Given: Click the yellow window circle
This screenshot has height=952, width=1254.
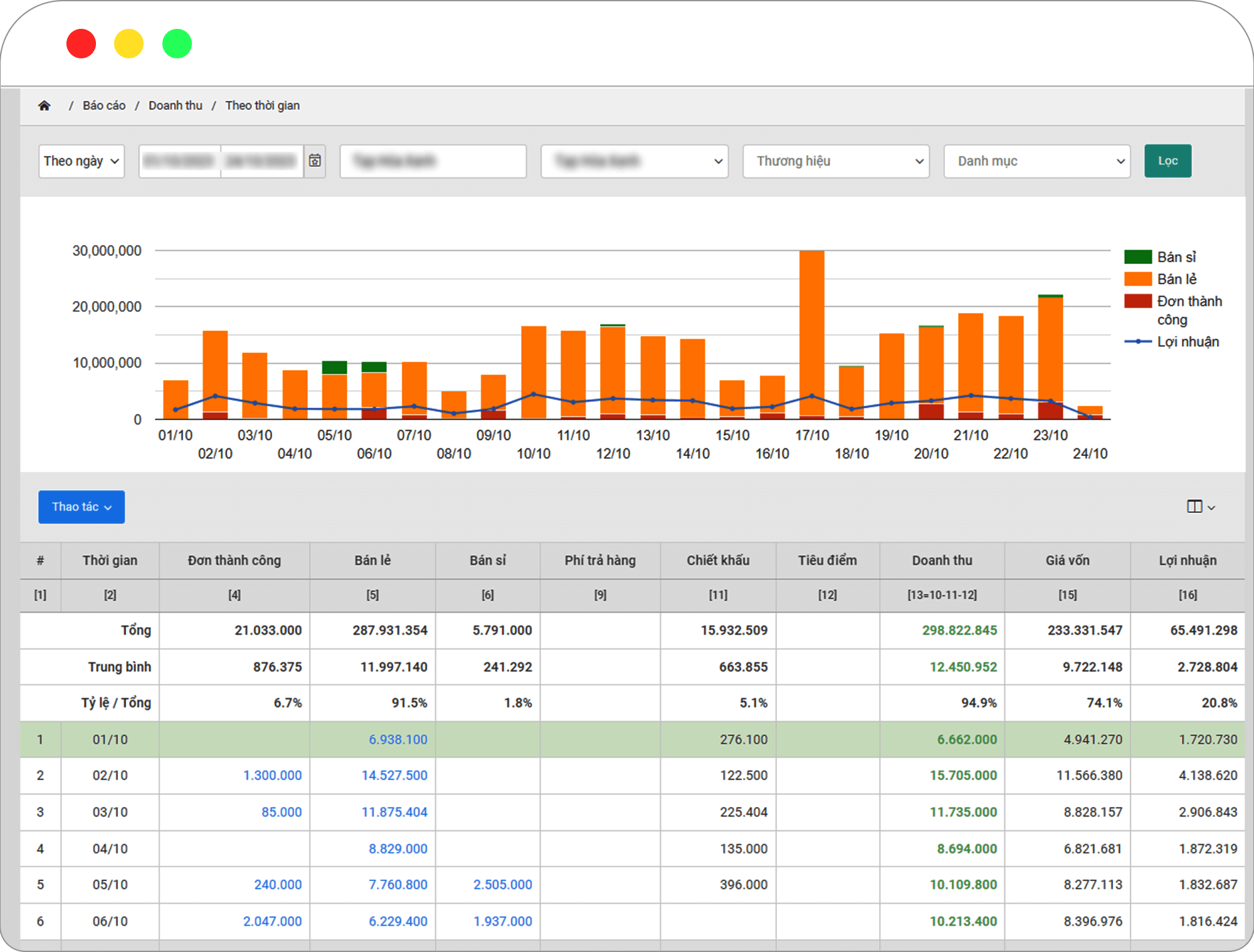Looking at the screenshot, I should pos(129,44).
